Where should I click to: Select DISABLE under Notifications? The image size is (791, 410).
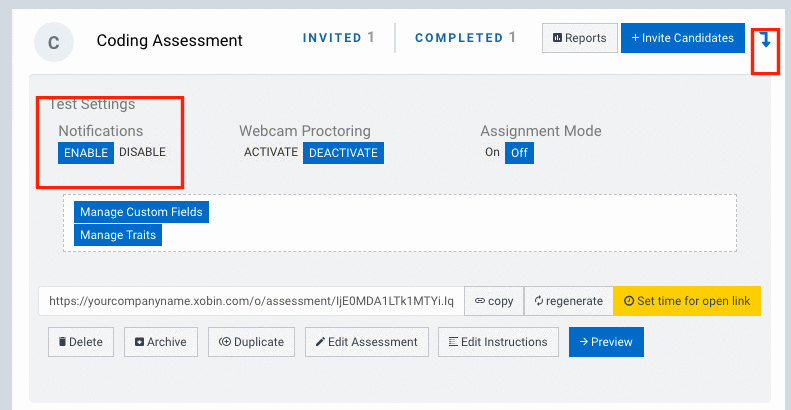pyautogui.click(x=142, y=152)
